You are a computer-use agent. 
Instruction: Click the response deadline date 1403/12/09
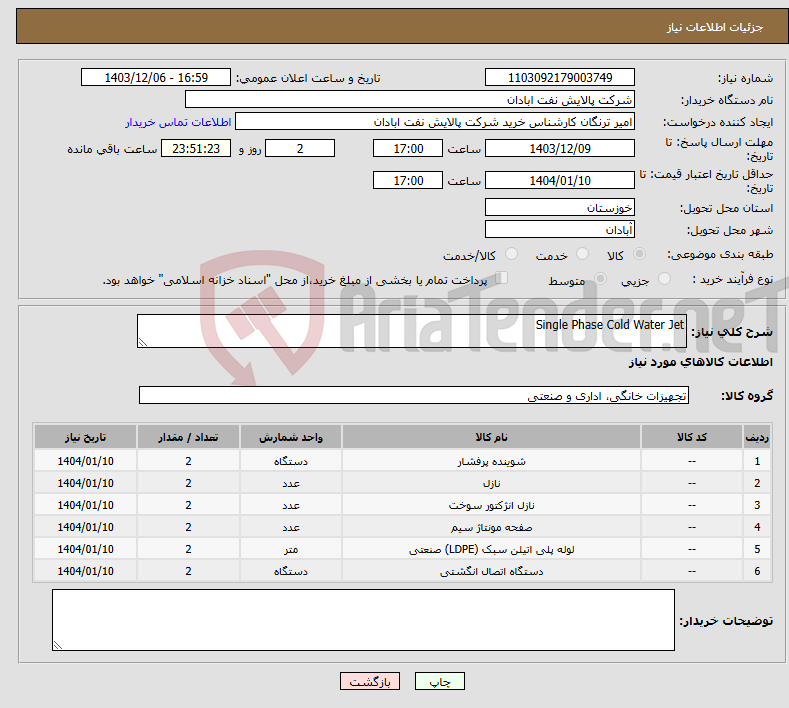pyautogui.click(x=560, y=148)
